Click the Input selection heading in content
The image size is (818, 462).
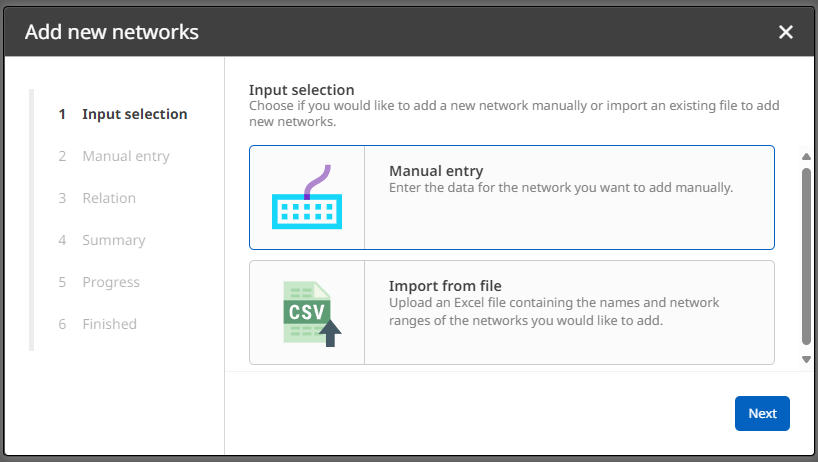[302, 90]
